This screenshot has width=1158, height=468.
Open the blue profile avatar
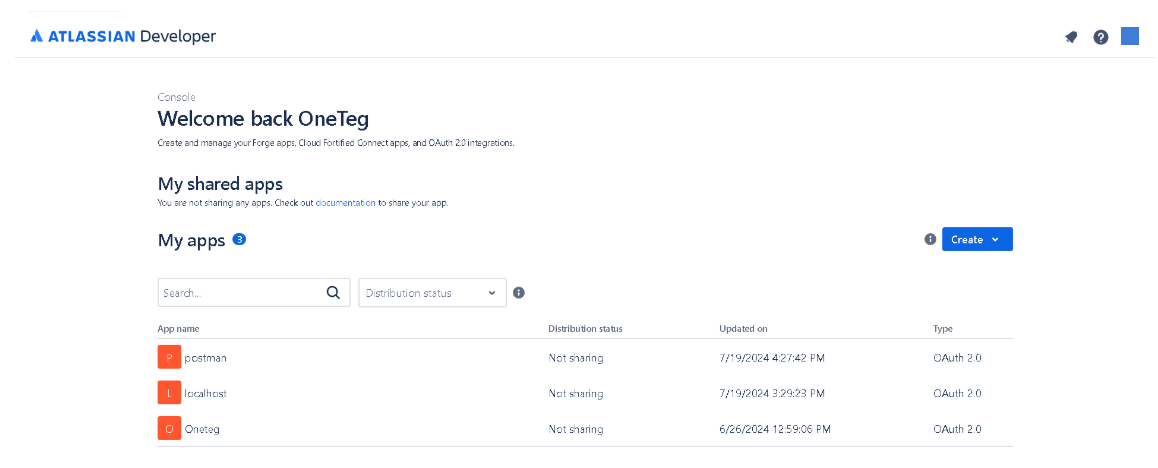click(1130, 36)
